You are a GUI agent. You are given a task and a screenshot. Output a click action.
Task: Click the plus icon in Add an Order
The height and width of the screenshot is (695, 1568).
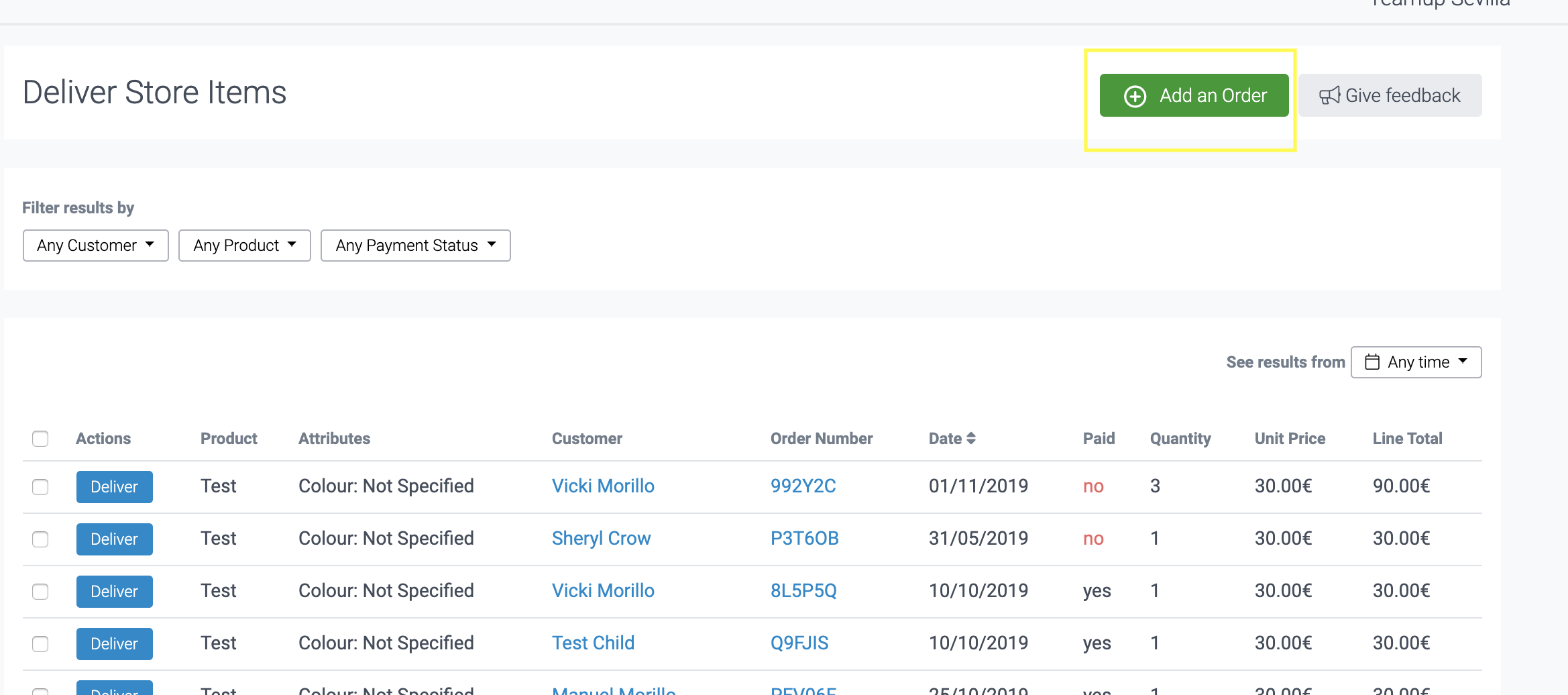[x=1135, y=96]
